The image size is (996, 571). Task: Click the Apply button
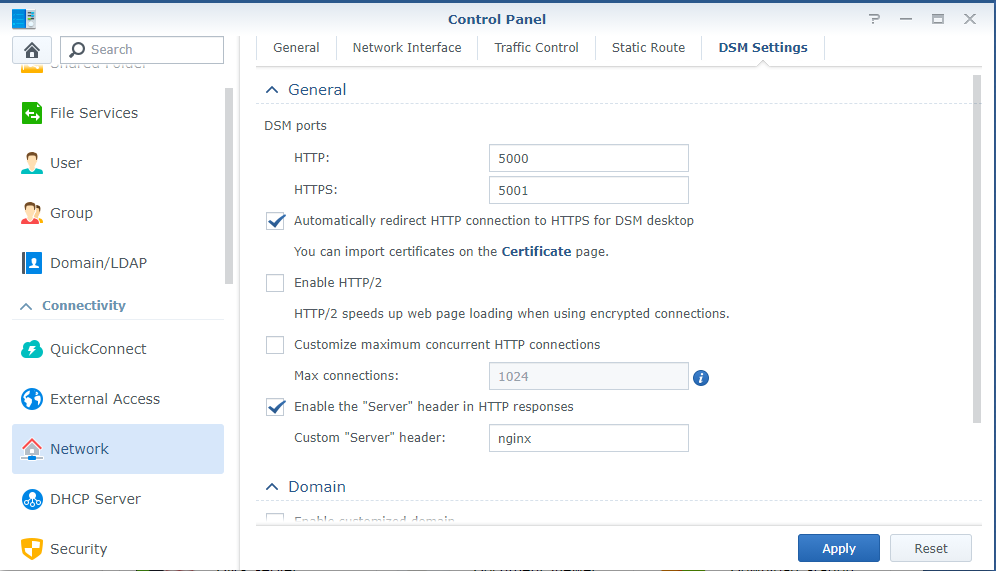[x=838, y=548]
